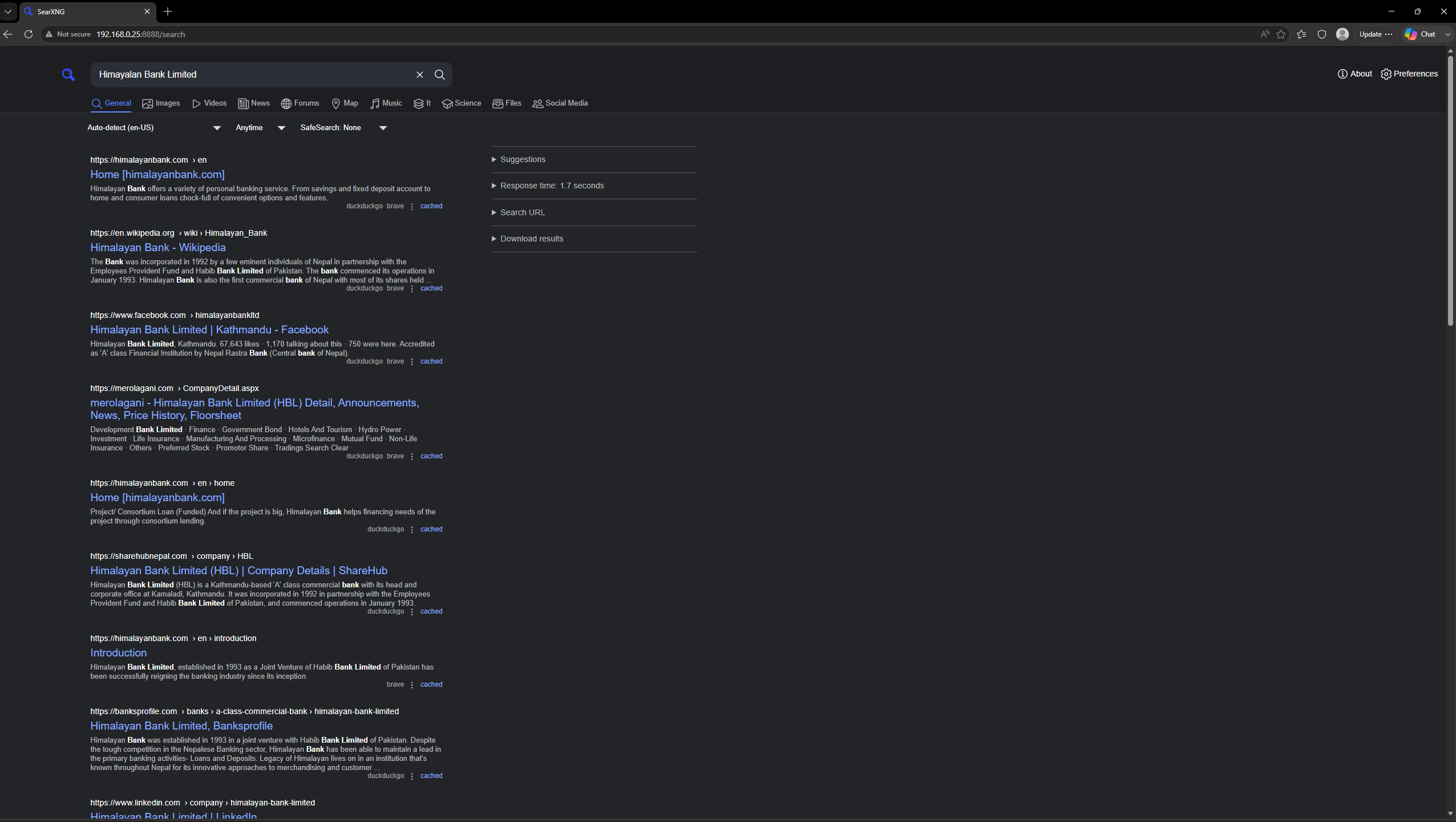The image size is (1456, 822).
Task: Open browser essentials shield icon
Action: [1322, 34]
